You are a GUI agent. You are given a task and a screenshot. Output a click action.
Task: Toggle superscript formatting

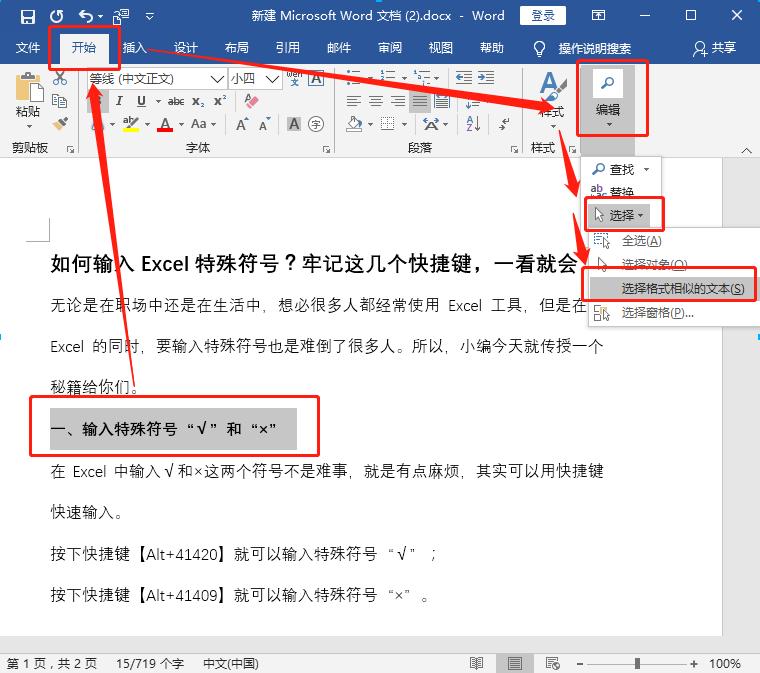point(220,101)
